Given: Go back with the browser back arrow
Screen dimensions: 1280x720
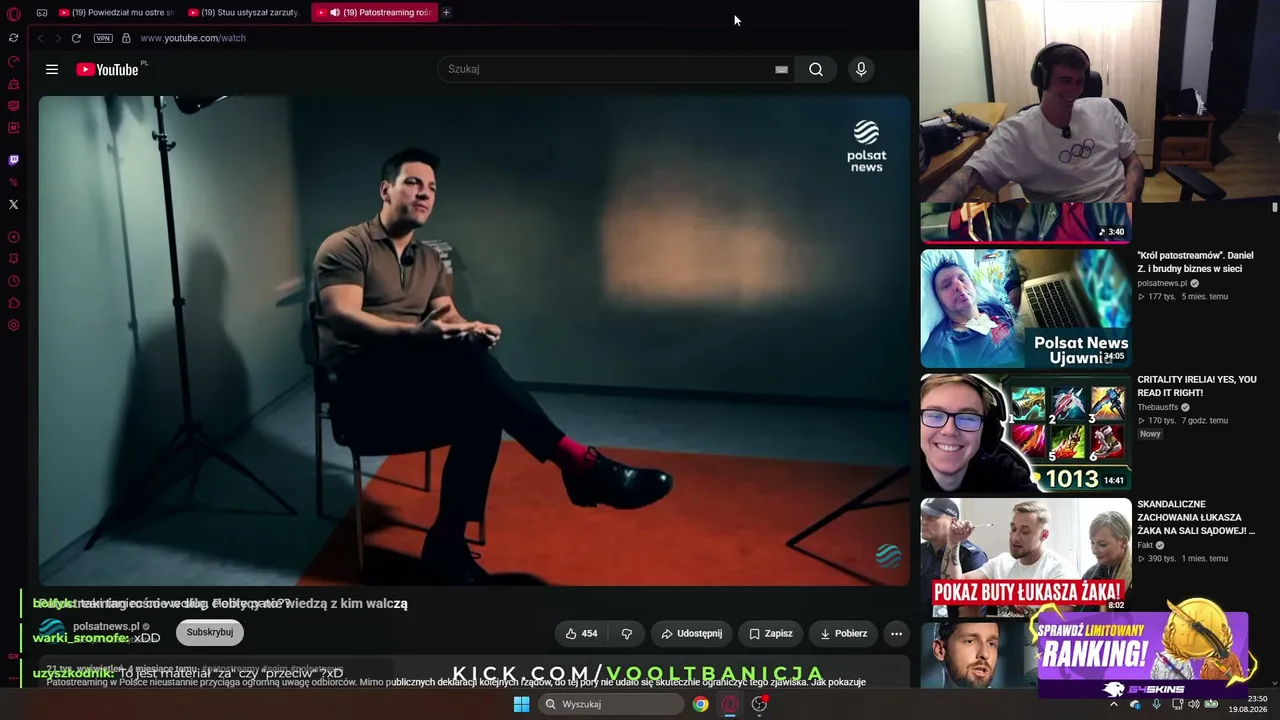Looking at the screenshot, I should [x=40, y=38].
